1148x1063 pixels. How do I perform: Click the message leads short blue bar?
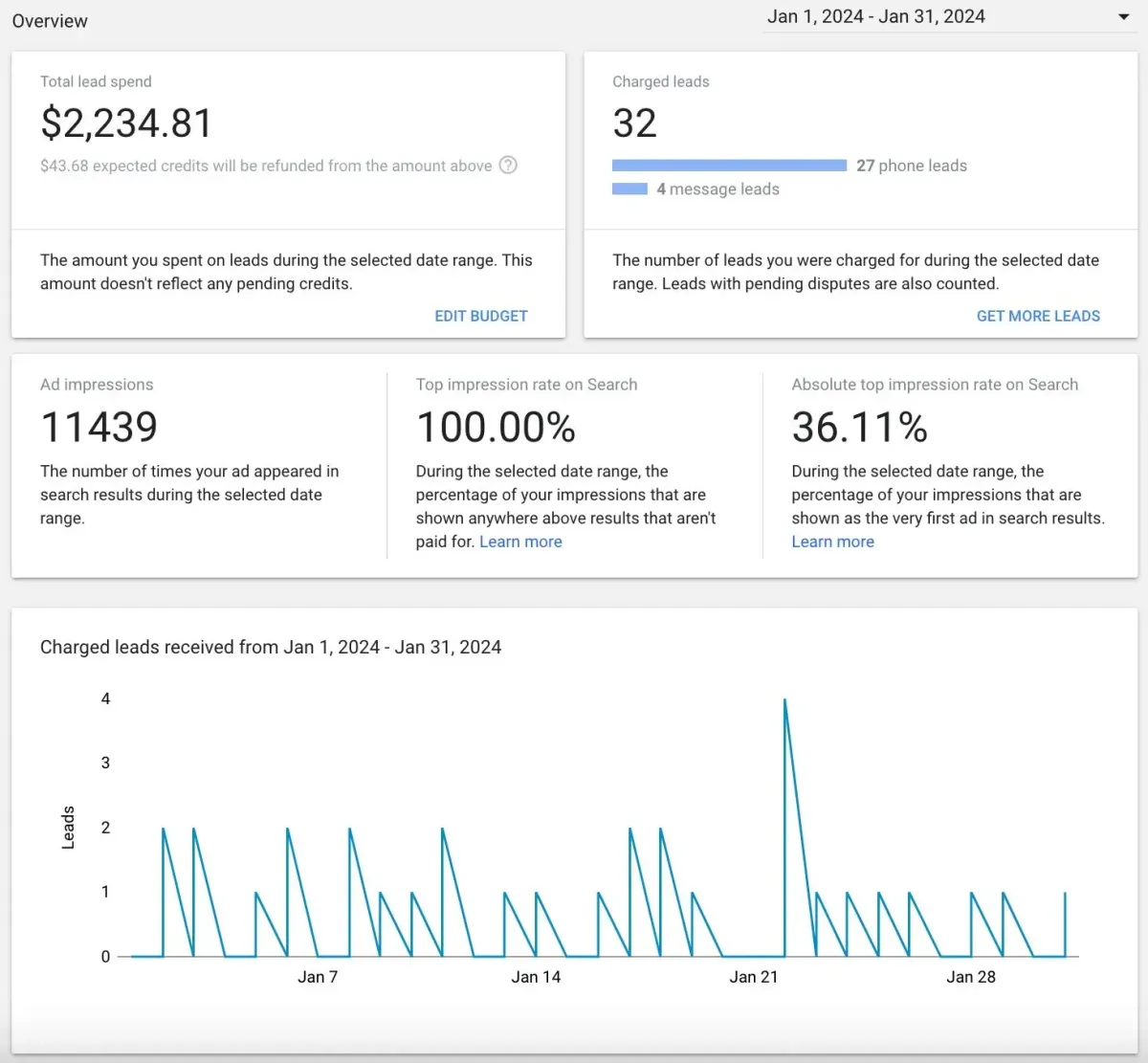click(629, 189)
